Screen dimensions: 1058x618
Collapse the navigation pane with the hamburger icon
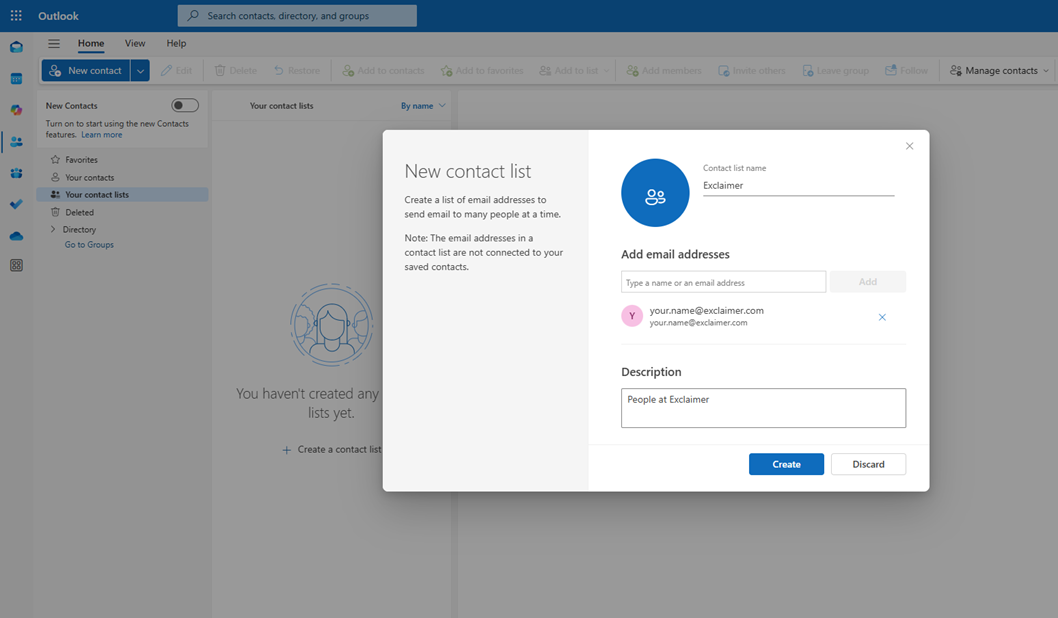click(x=53, y=43)
